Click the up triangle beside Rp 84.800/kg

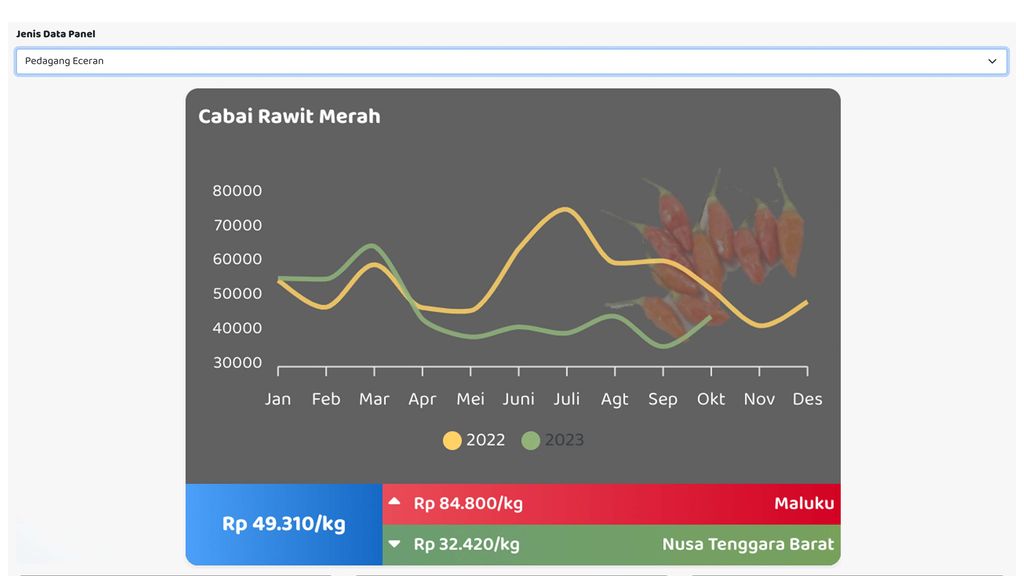click(395, 502)
